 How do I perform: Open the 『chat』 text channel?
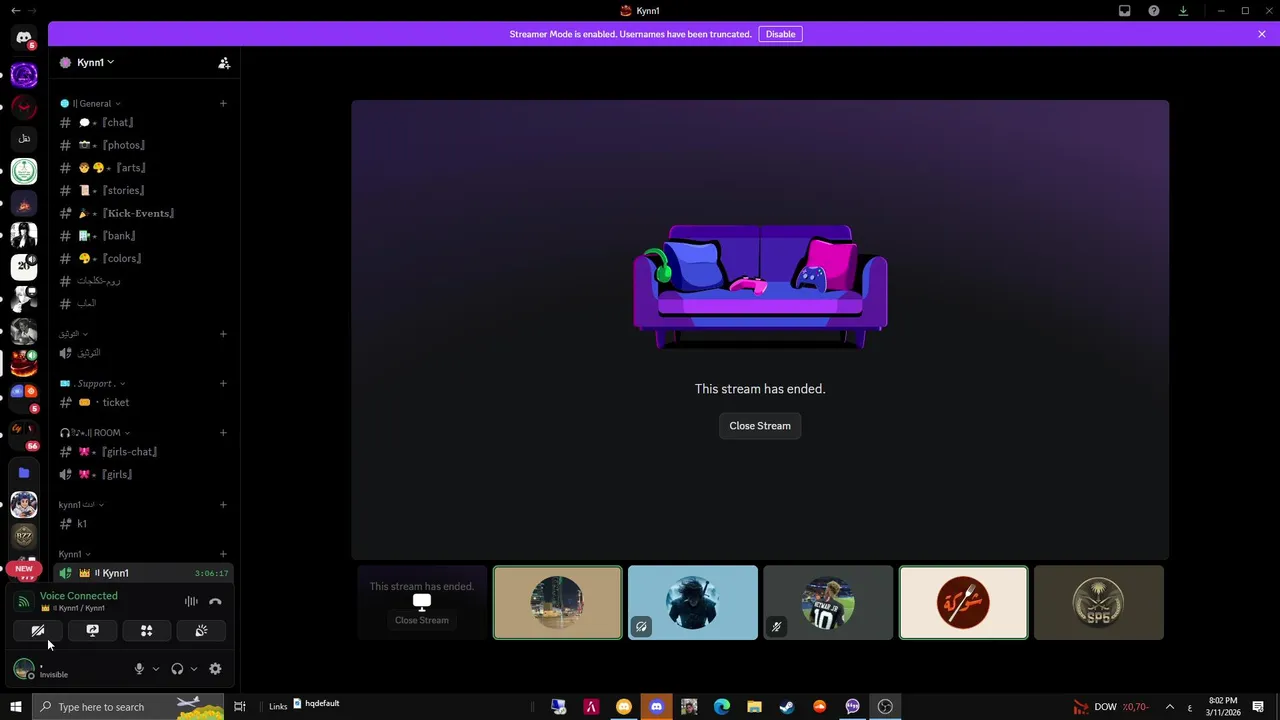(143, 122)
